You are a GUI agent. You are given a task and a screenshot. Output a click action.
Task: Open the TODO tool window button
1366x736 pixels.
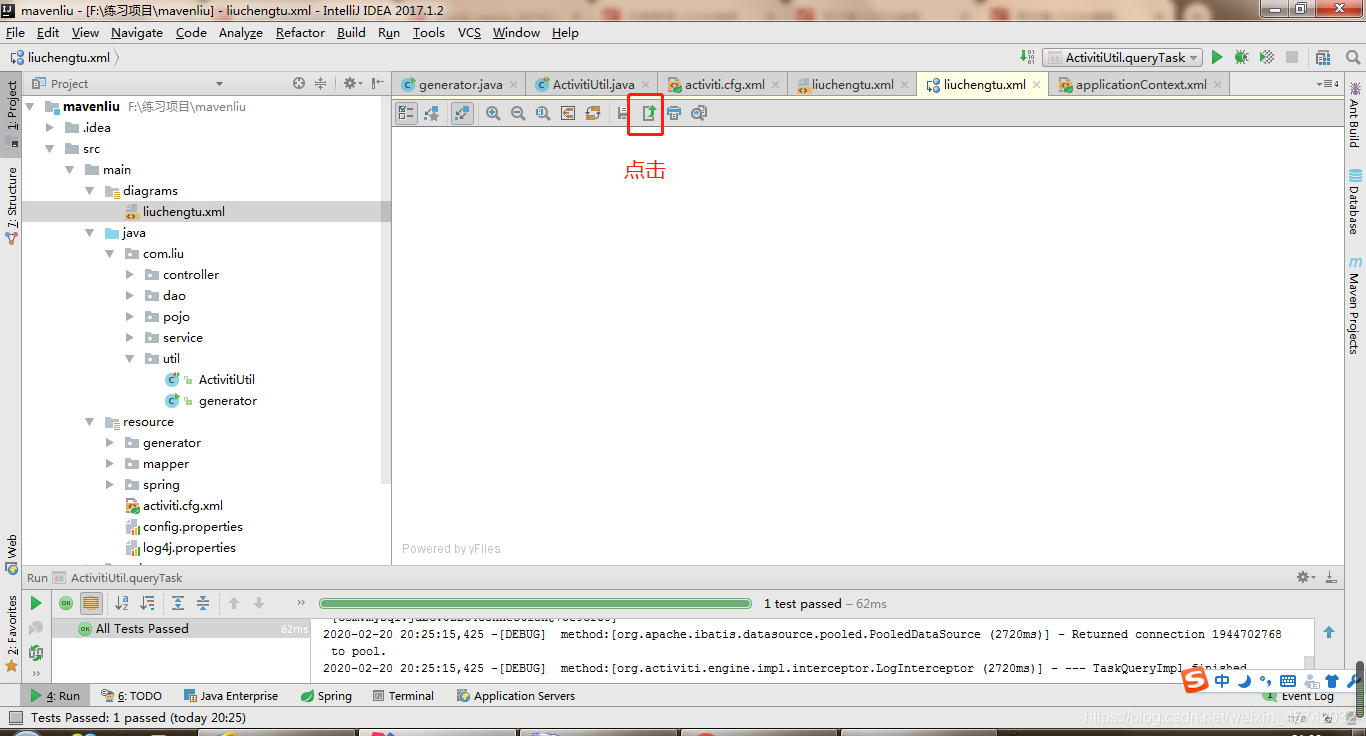pyautogui.click(x=133, y=696)
